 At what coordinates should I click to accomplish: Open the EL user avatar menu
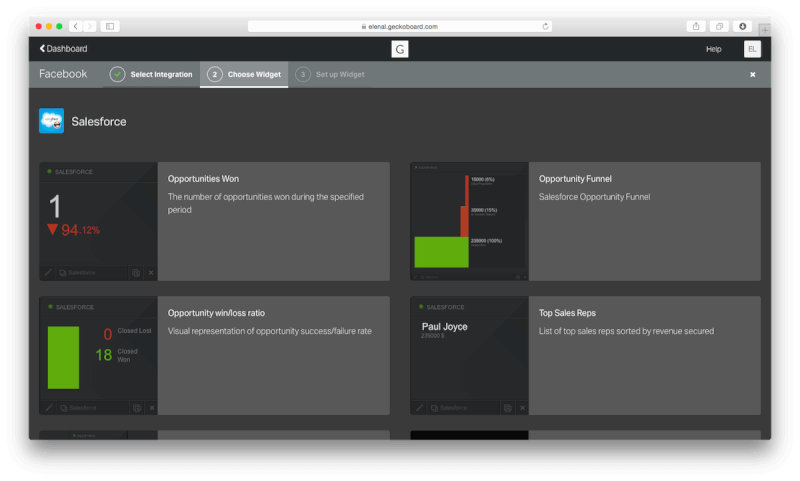click(752, 49)
